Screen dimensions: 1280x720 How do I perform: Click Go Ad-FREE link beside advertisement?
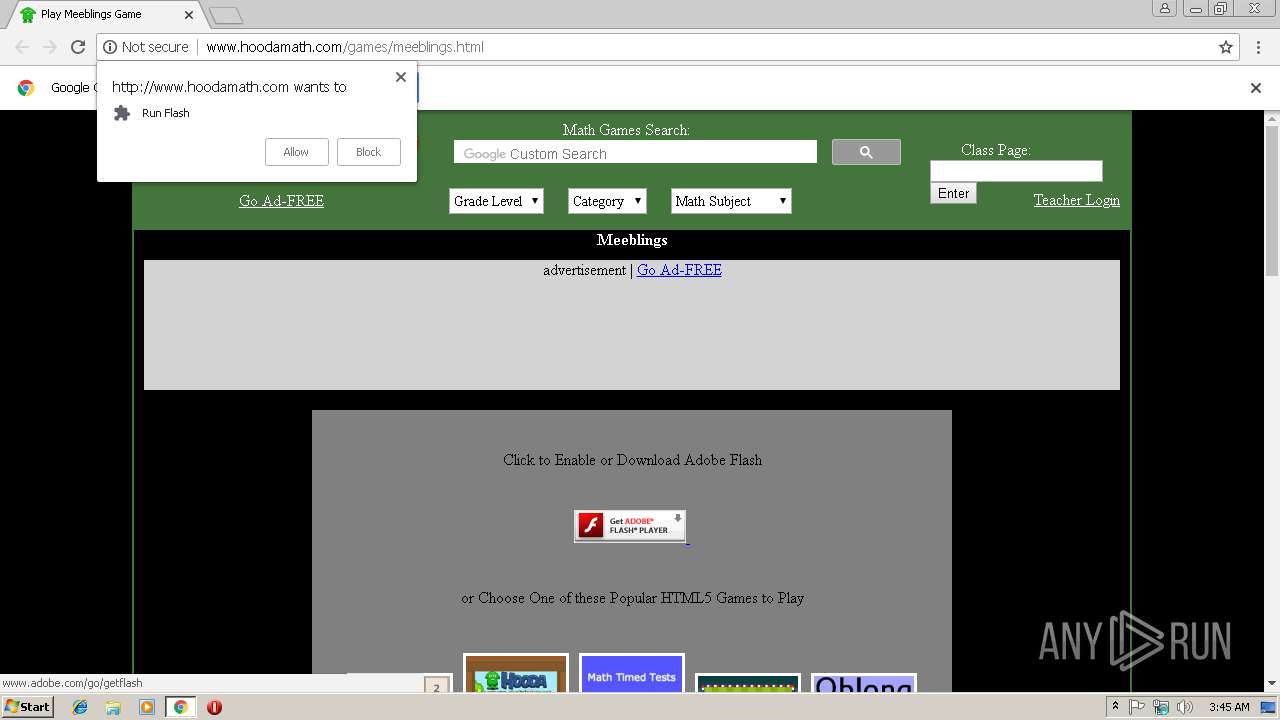click(679, 270)
